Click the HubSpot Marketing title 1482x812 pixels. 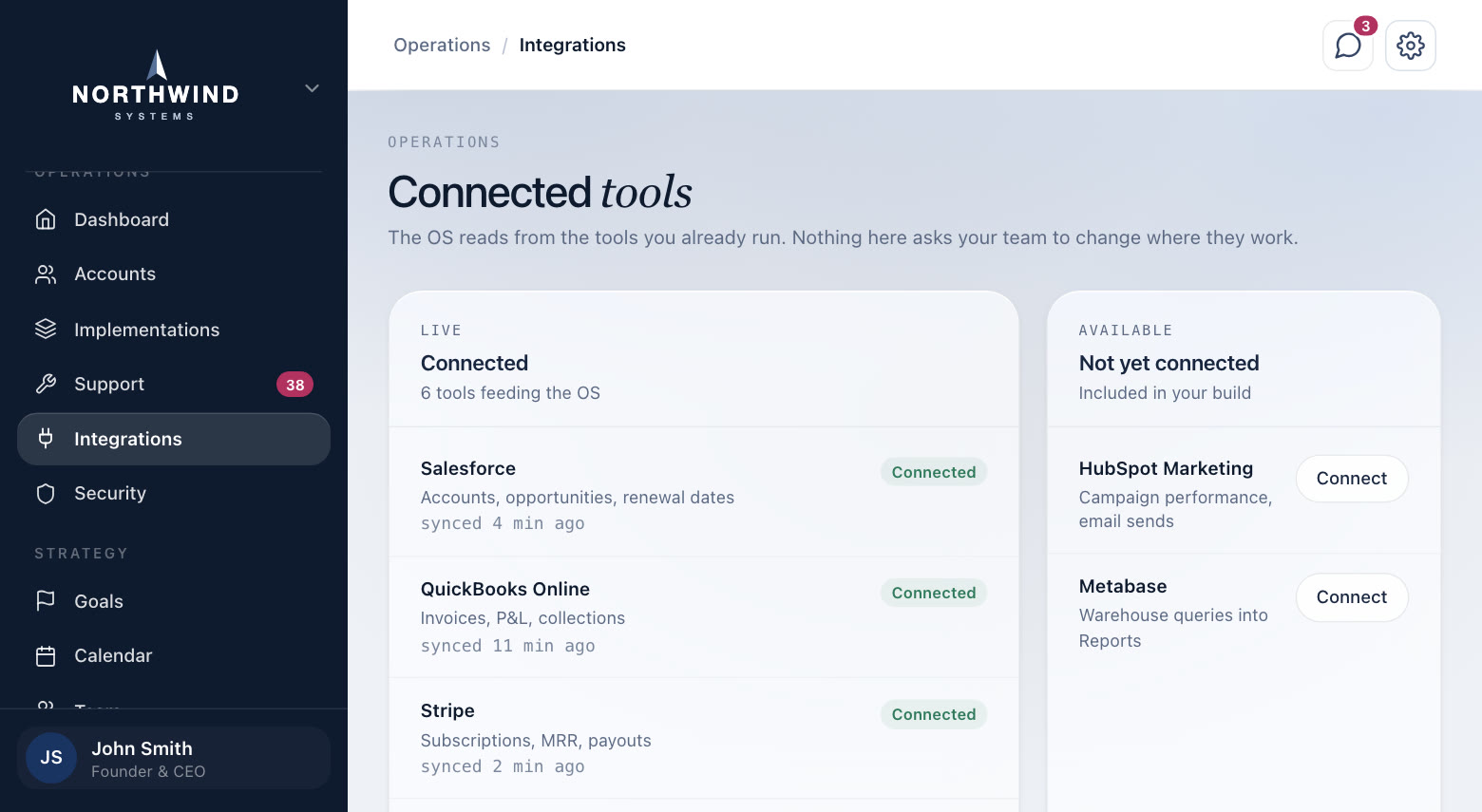[1166, 468]
